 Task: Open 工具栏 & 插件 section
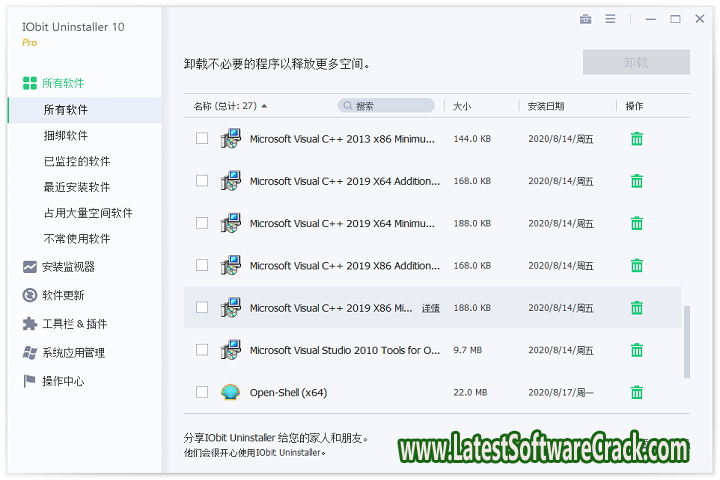[x=73, y=324]
